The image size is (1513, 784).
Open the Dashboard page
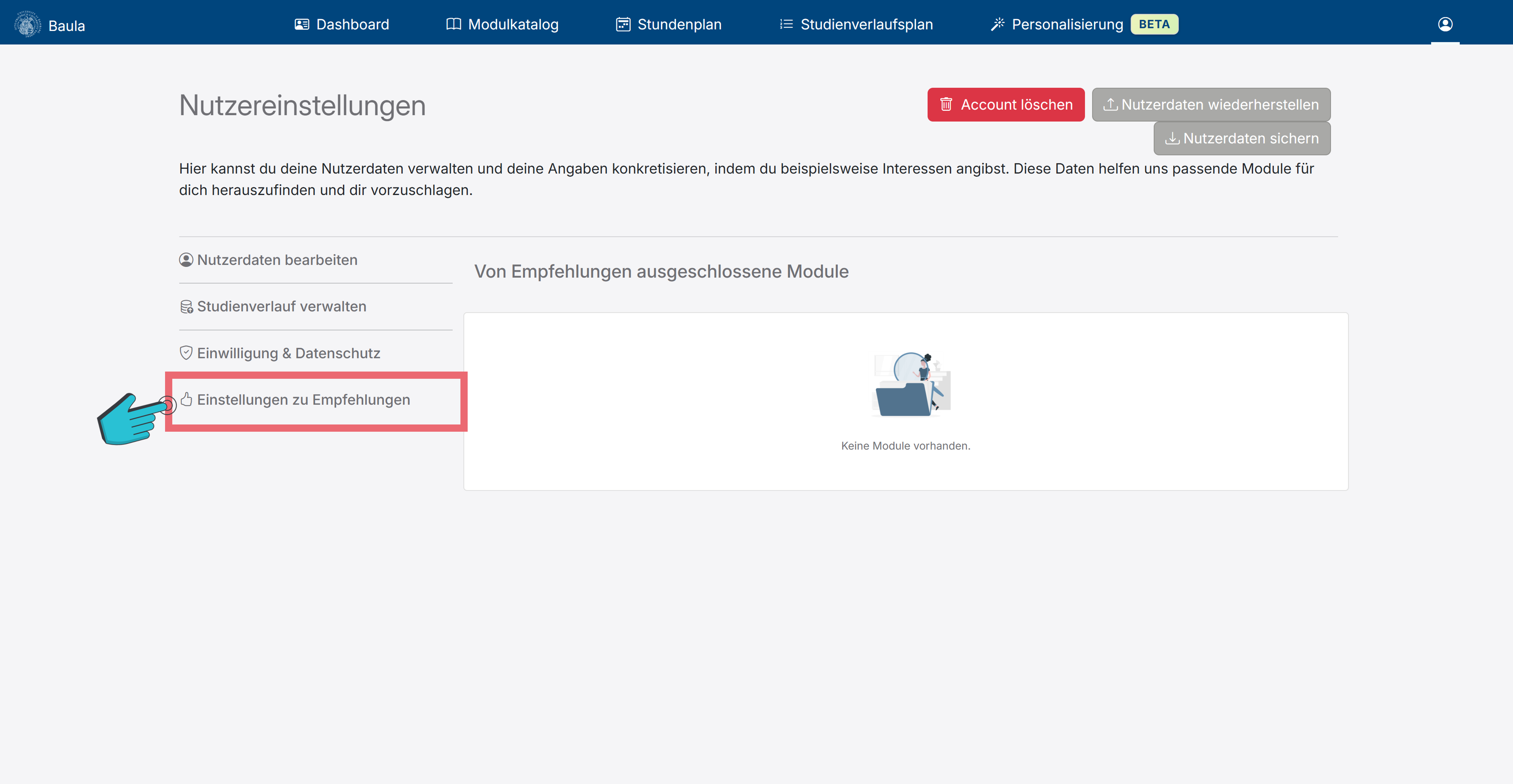pyautogui.click(x=341, y=24)
